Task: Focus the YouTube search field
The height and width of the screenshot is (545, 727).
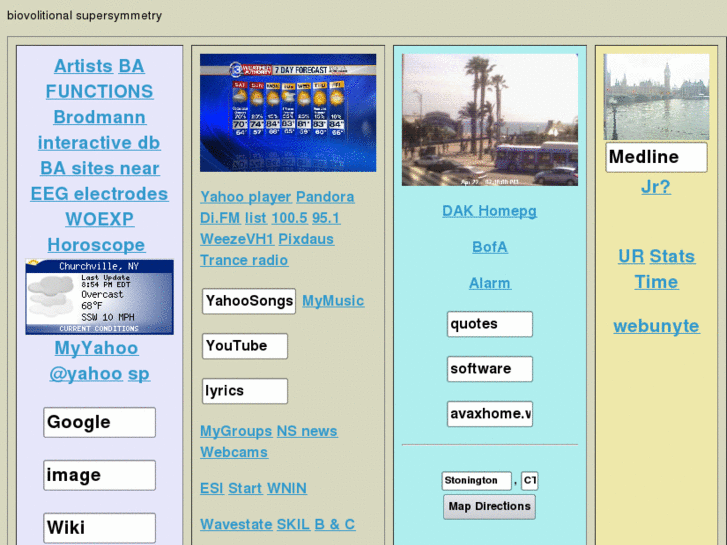Action: pos(245,346)
